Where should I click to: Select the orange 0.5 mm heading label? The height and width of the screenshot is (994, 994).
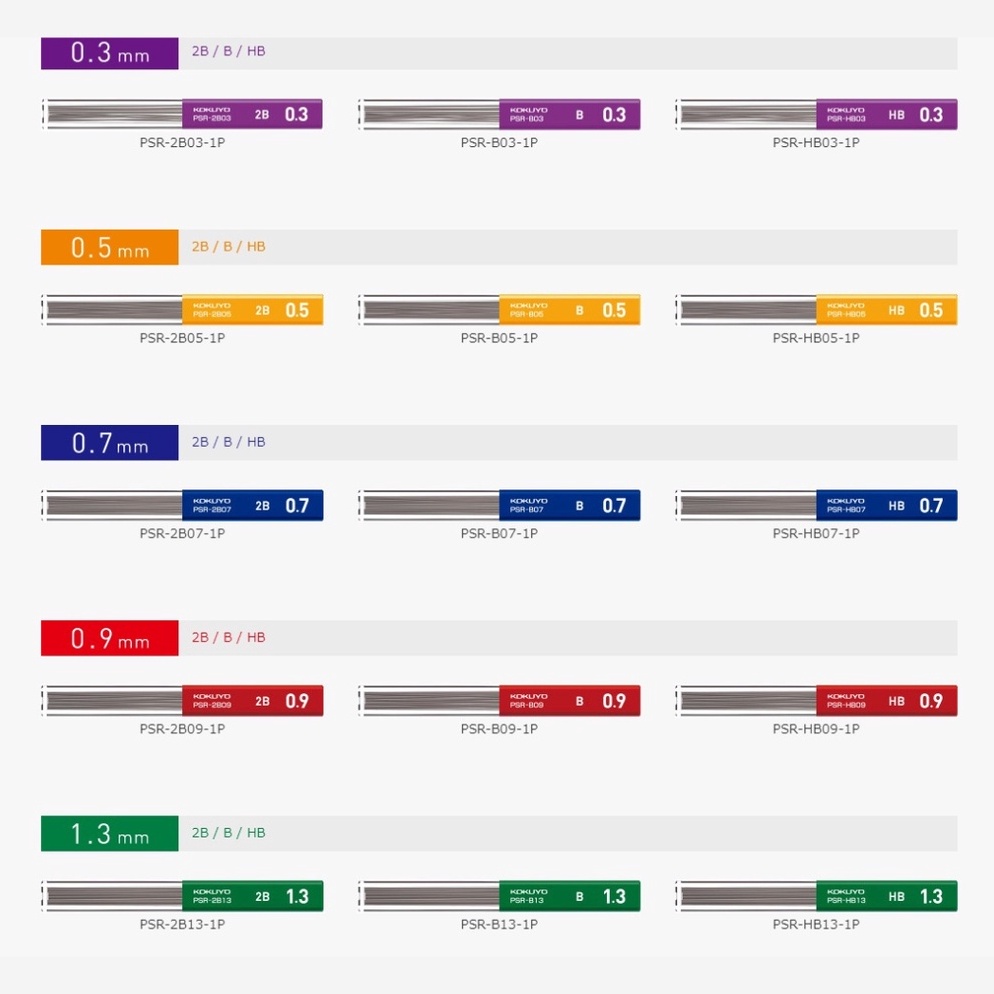point(110,248)
